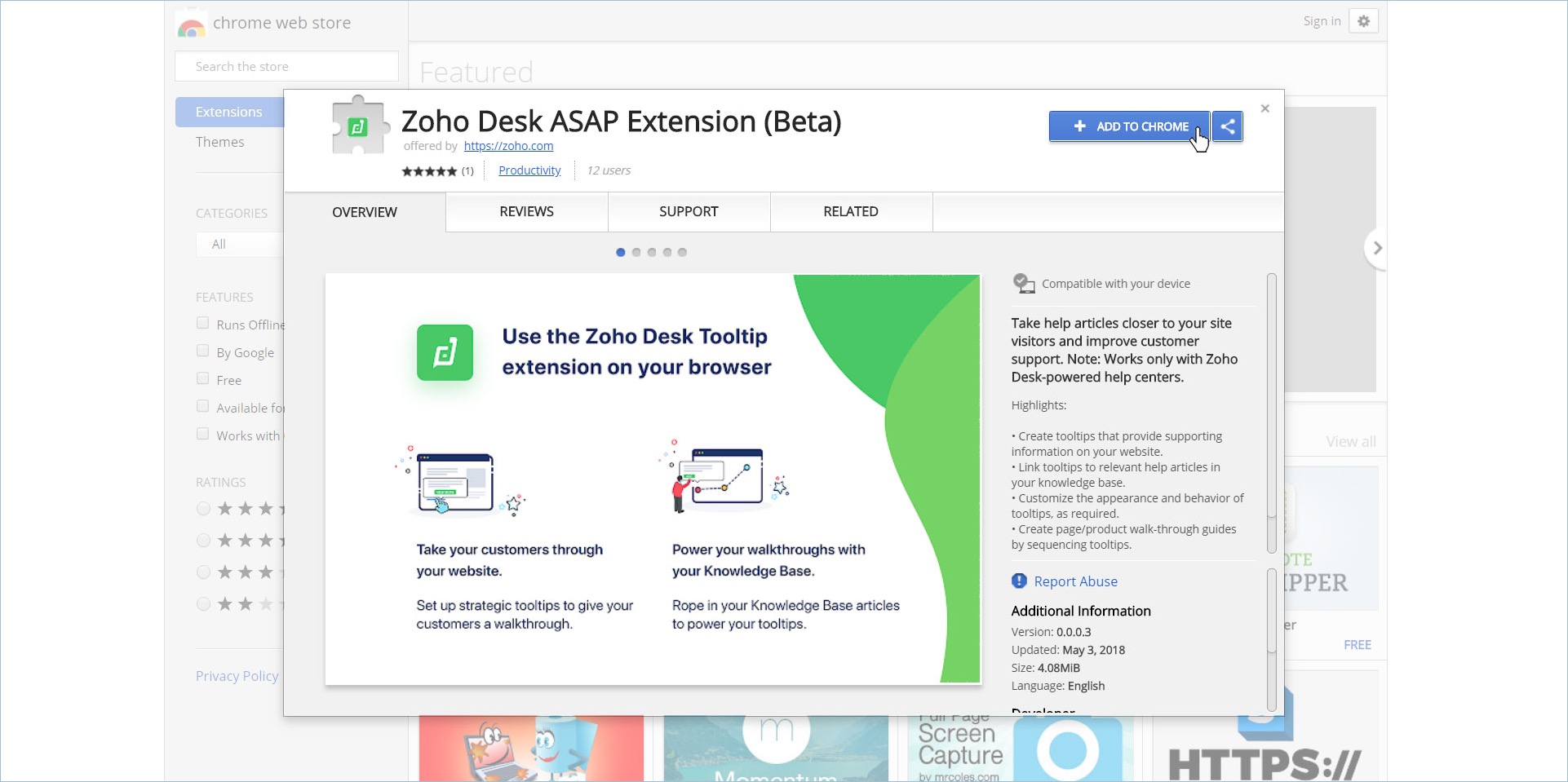
Task: Click the Report Abuse exclamation icon
Action: click(1019, 581)
